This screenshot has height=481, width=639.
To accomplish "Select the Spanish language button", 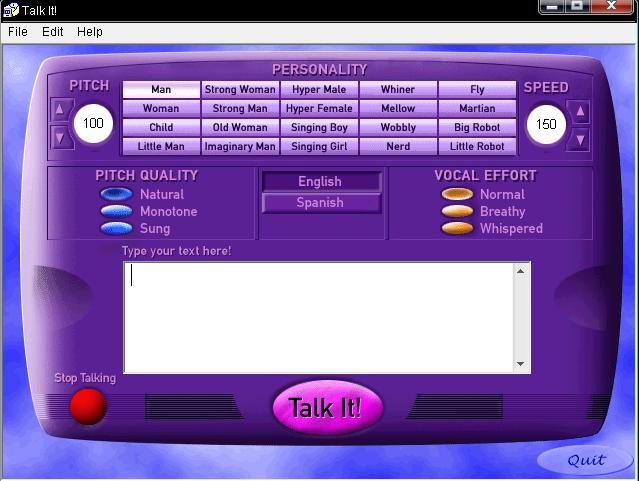I will [x=320, y=203].
